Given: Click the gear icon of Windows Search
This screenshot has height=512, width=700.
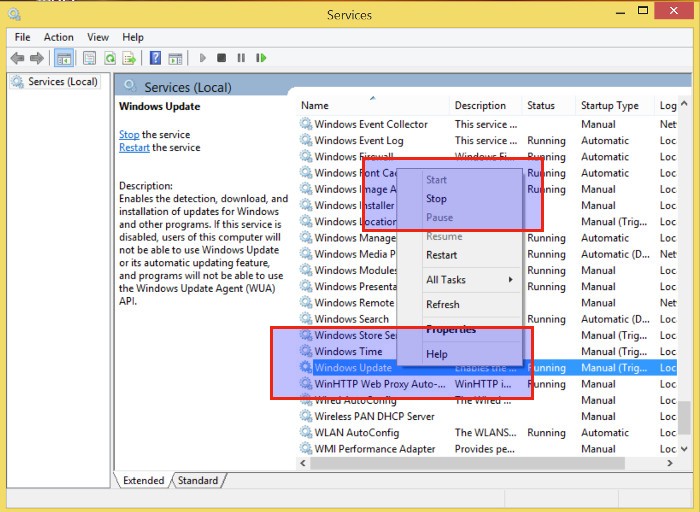Looking at the screenshot, I should [x=306, y=319].
